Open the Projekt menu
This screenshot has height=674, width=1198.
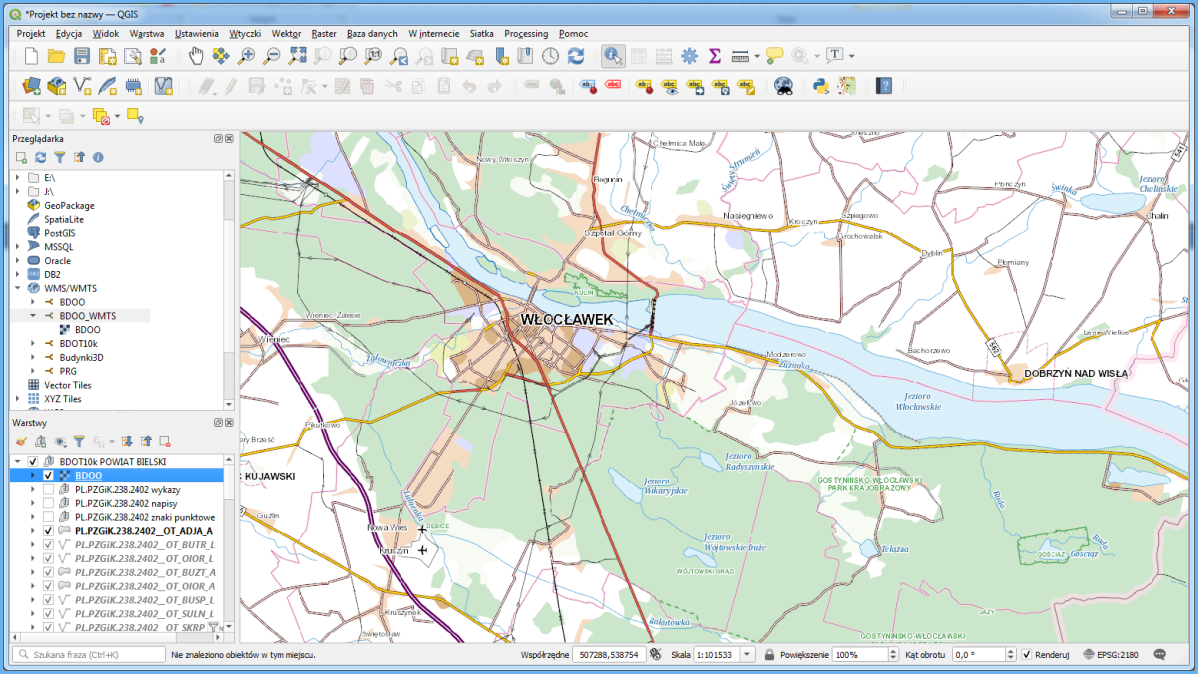pos(31,34)
